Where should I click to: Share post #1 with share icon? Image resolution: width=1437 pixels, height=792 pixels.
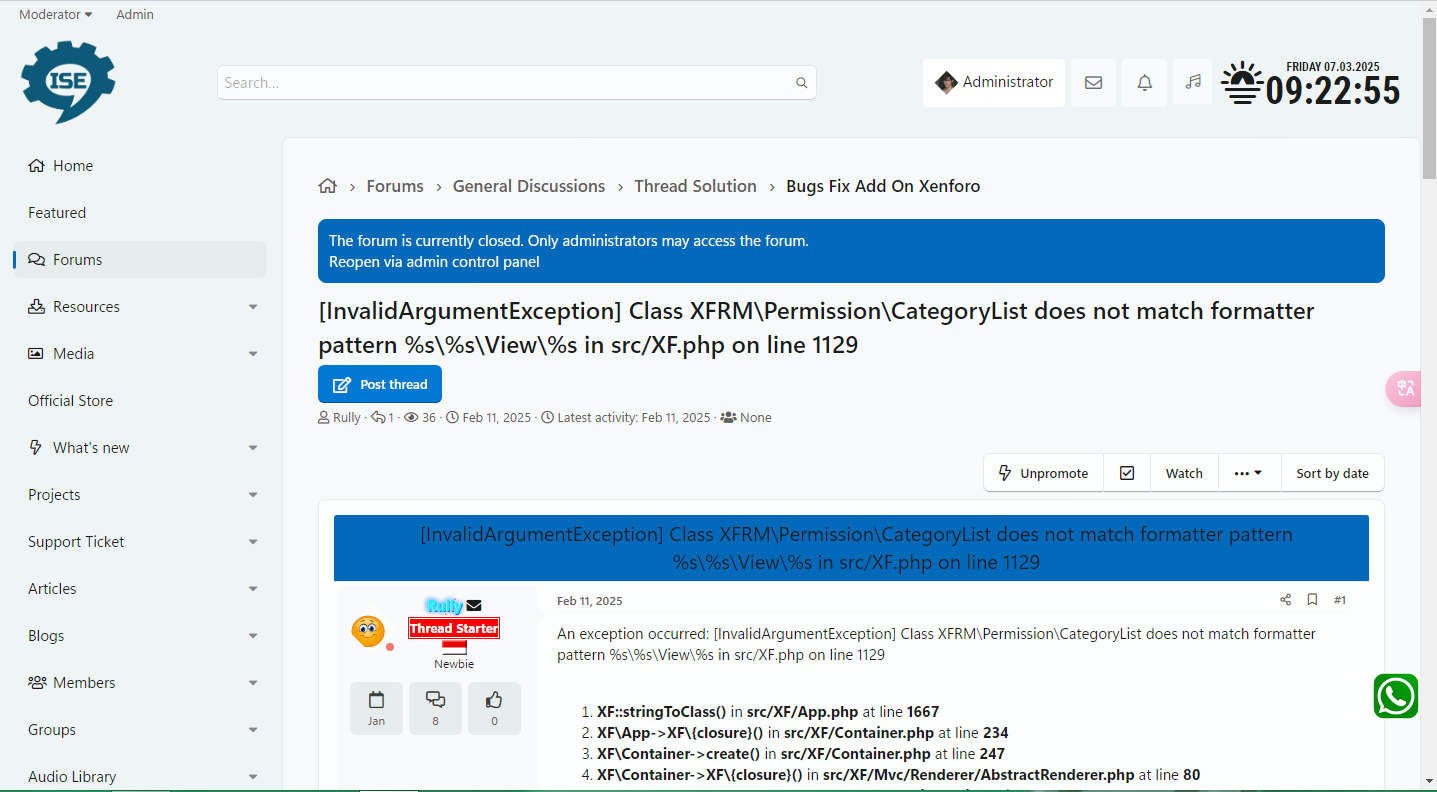[x=1285, y=600]
